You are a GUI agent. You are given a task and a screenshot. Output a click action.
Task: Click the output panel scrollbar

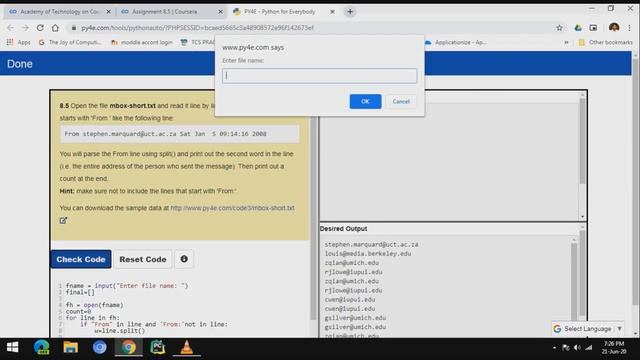click(582, 141)
